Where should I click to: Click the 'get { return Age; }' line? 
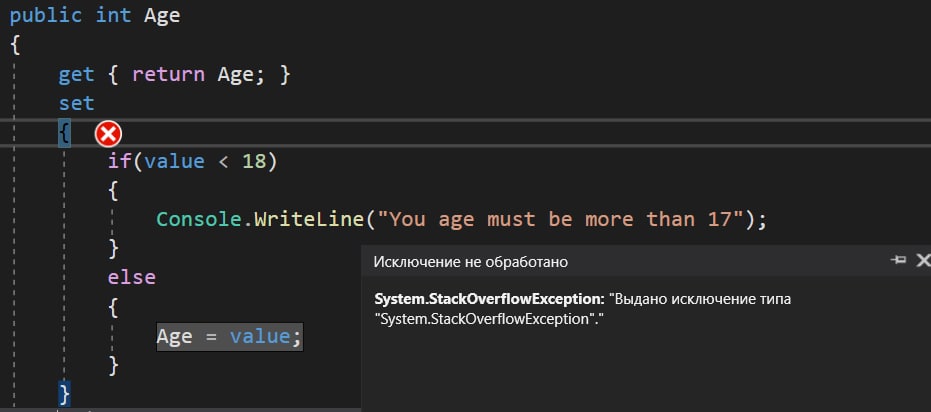click(x=174, y=75)
